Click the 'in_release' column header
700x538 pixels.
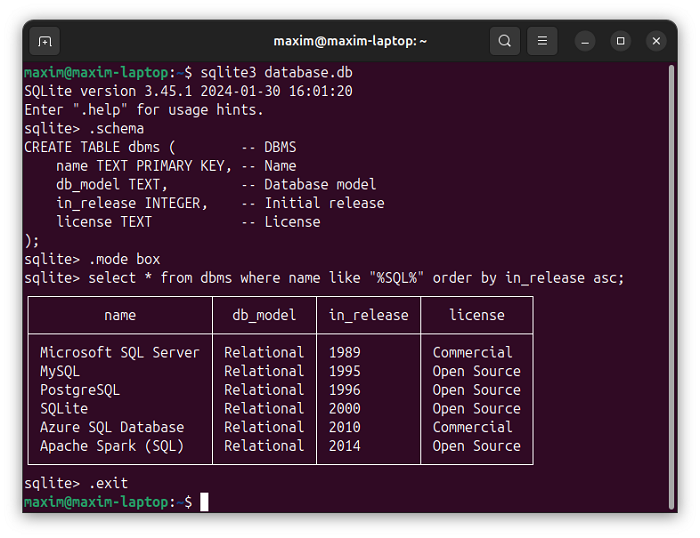coord(368,315)
